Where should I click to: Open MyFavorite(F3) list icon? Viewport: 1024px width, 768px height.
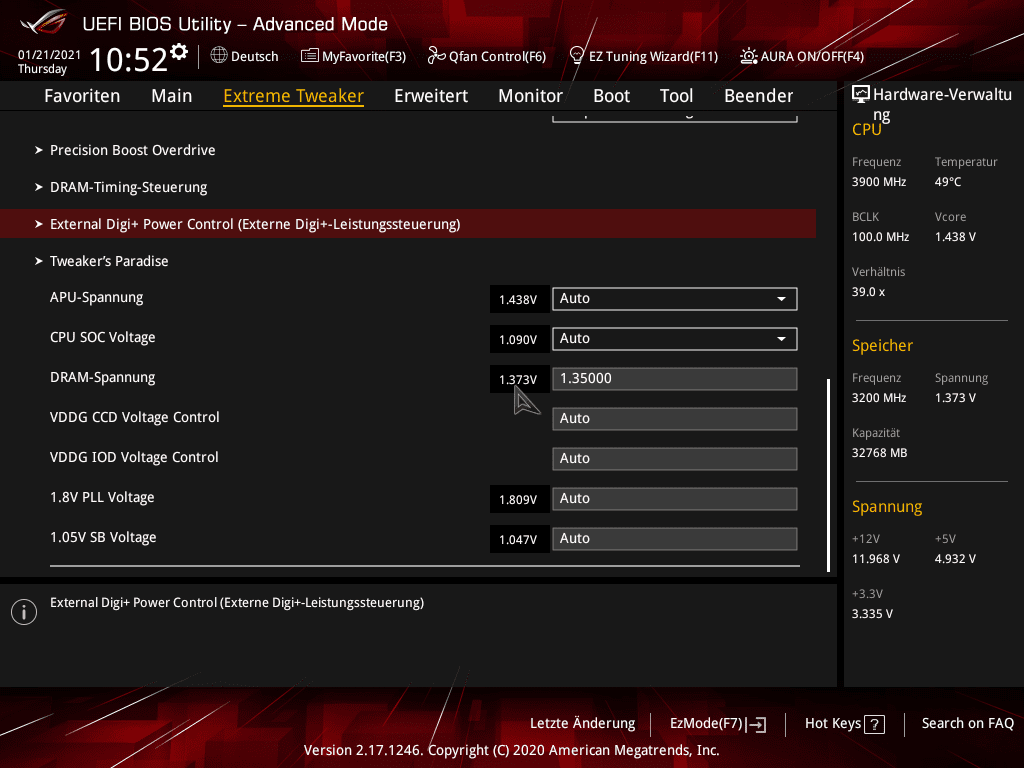point(310,56)
